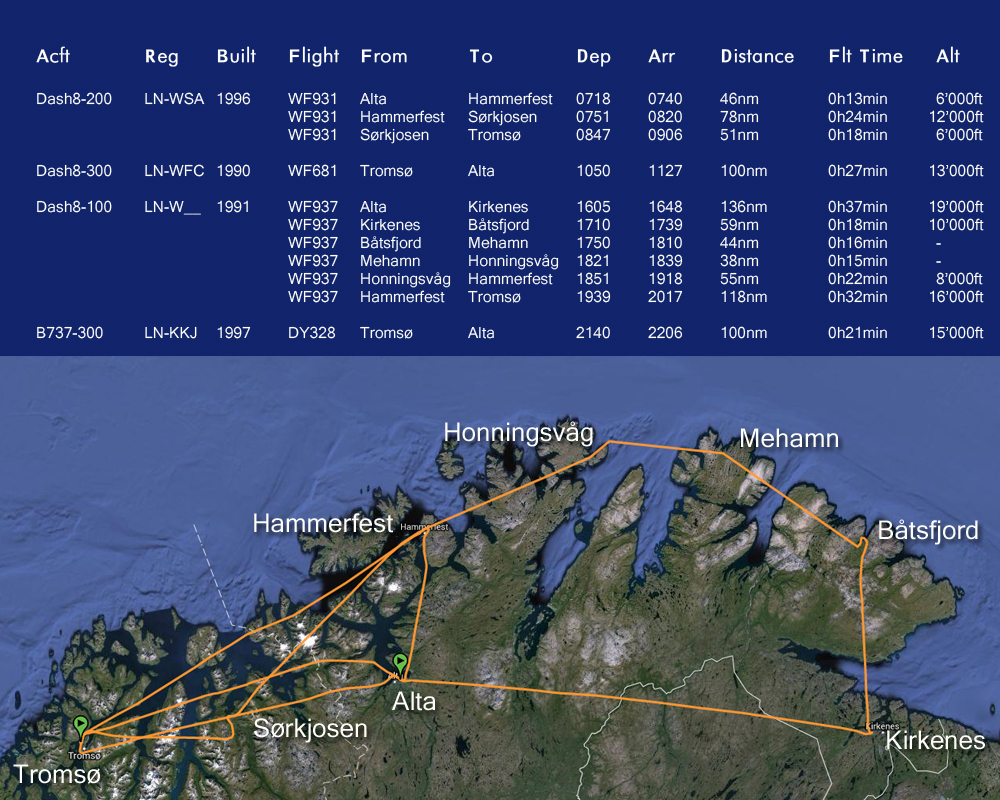
Task: Select the Built column header
Action: pos(236,56)
